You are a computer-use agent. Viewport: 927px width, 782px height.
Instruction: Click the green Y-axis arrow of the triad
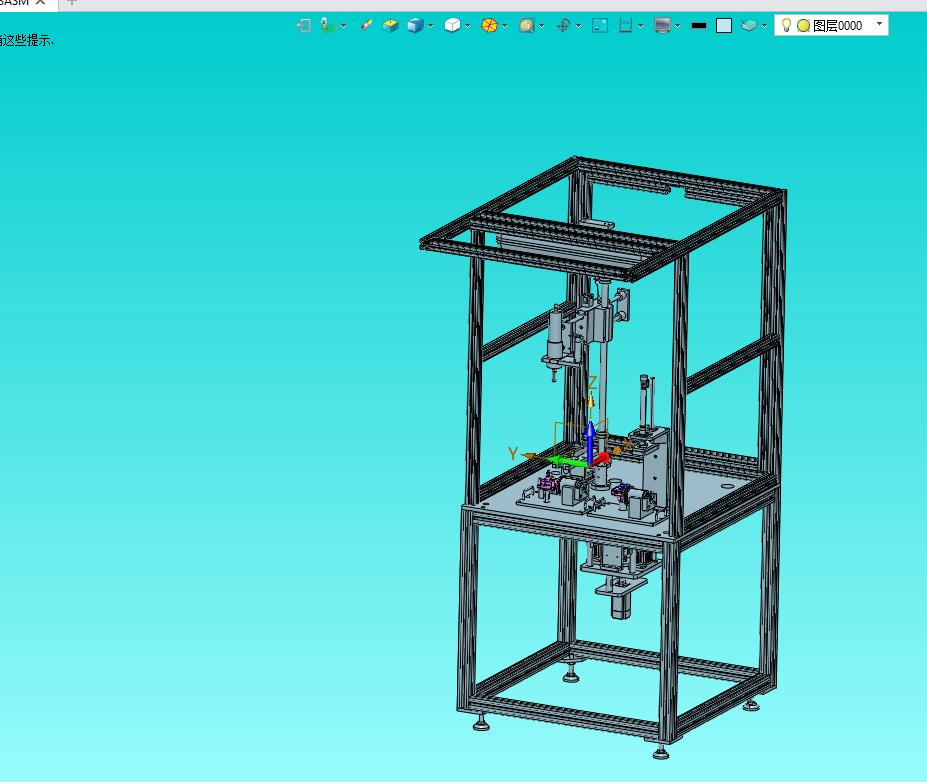pos(567,461)
